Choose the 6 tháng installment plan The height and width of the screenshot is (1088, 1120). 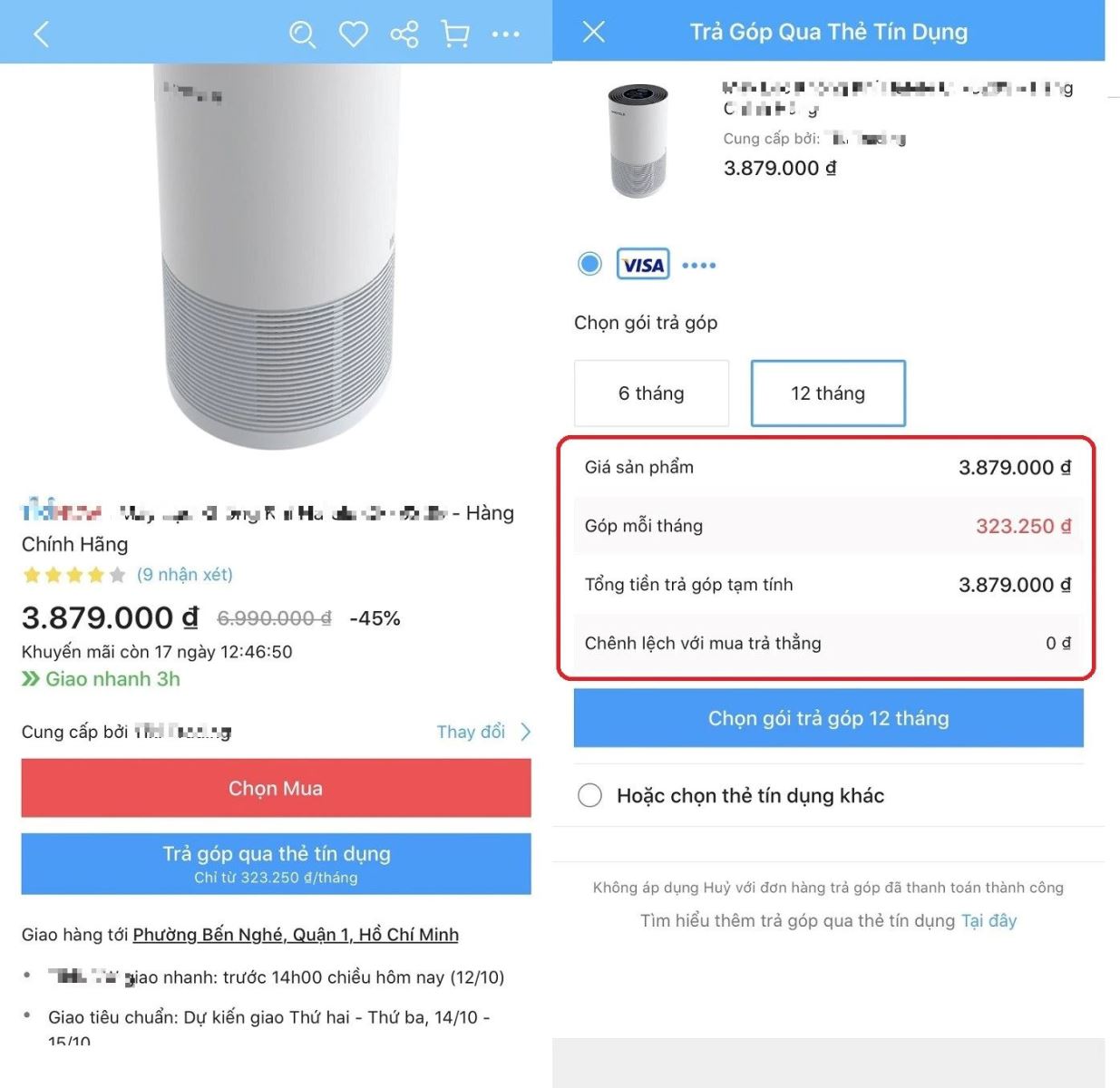[x=651, y=393]
